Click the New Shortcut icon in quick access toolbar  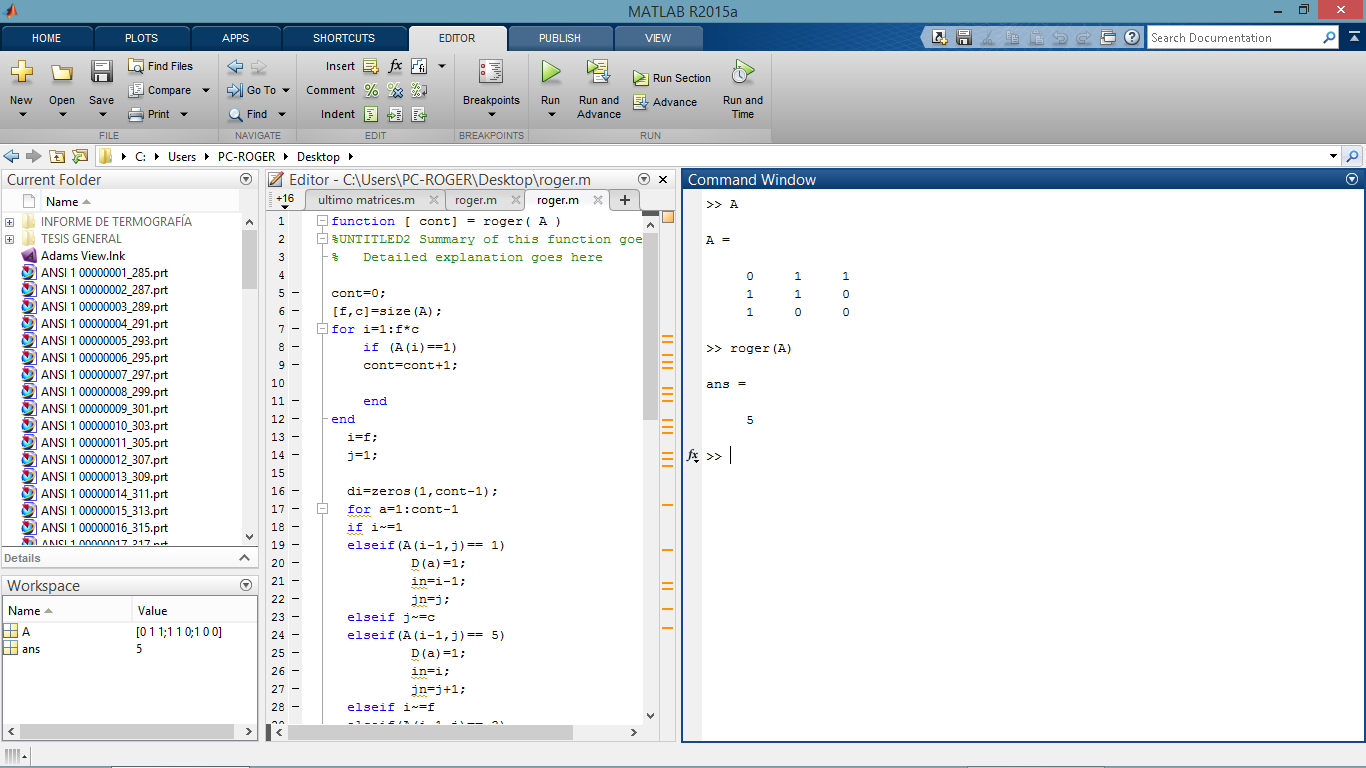[939, 38]
